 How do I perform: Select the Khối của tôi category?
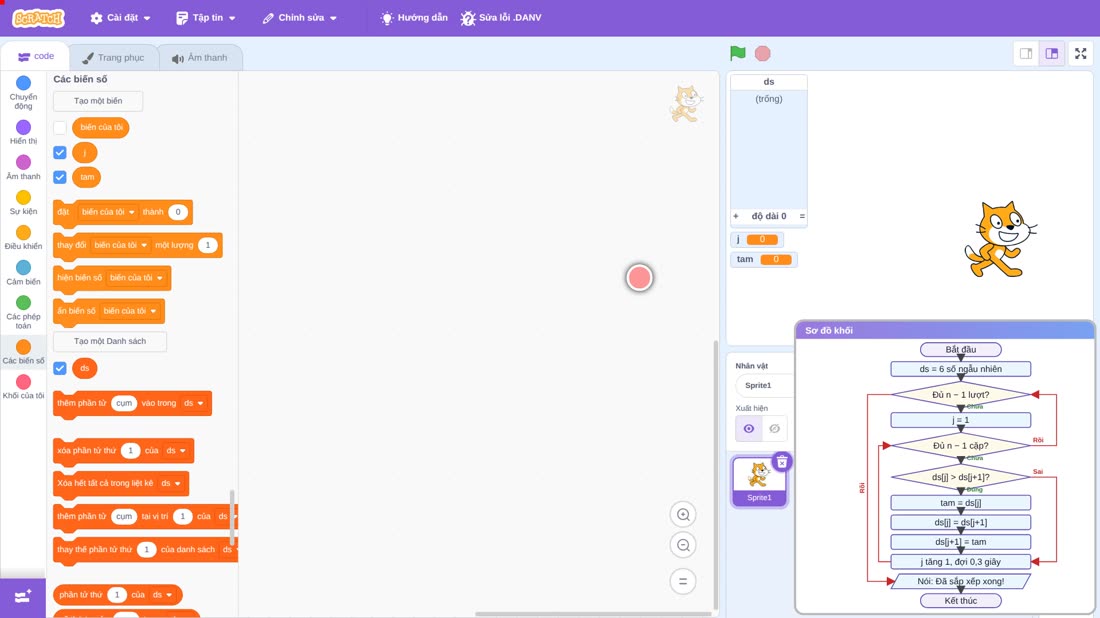point(23,387)
